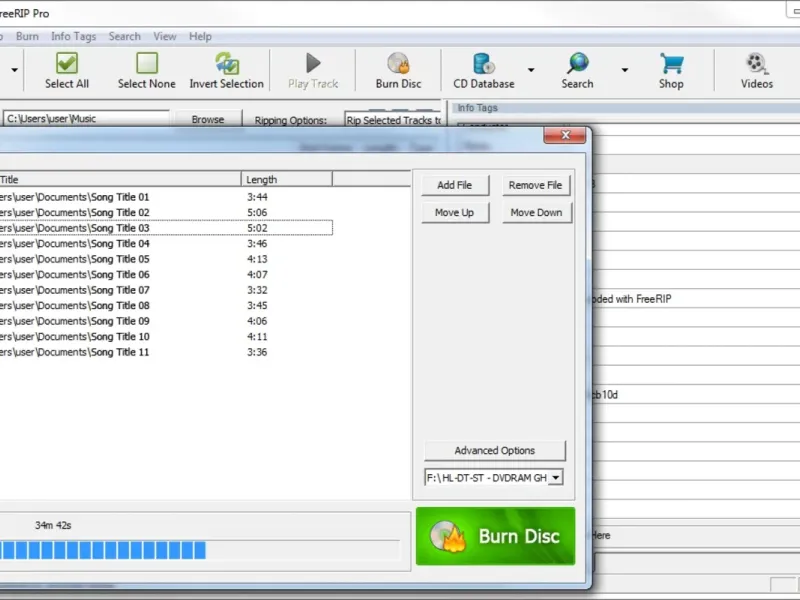800x600 pixels.
Task: Open the F:\ HL-DT-ST drive dropdown
Action: [556, 478]
